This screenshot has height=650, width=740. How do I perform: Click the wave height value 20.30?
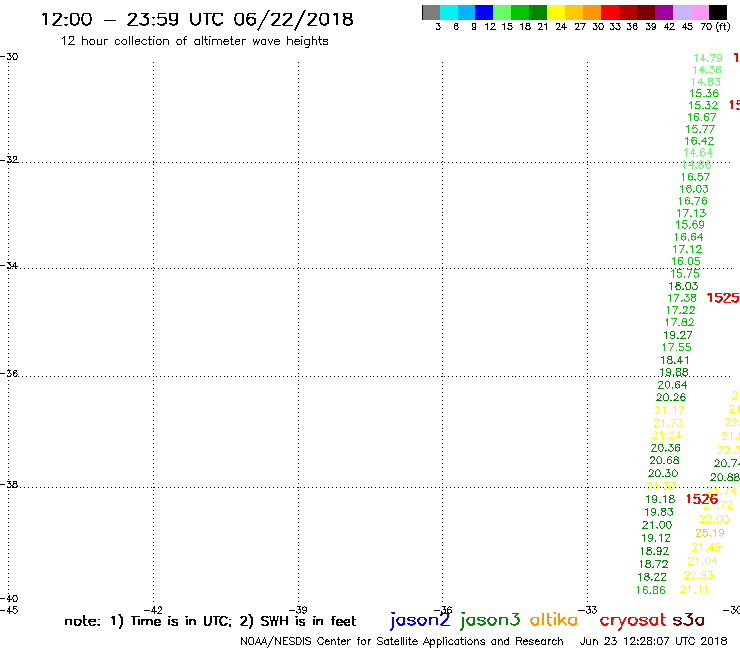(x=663, y=473)
